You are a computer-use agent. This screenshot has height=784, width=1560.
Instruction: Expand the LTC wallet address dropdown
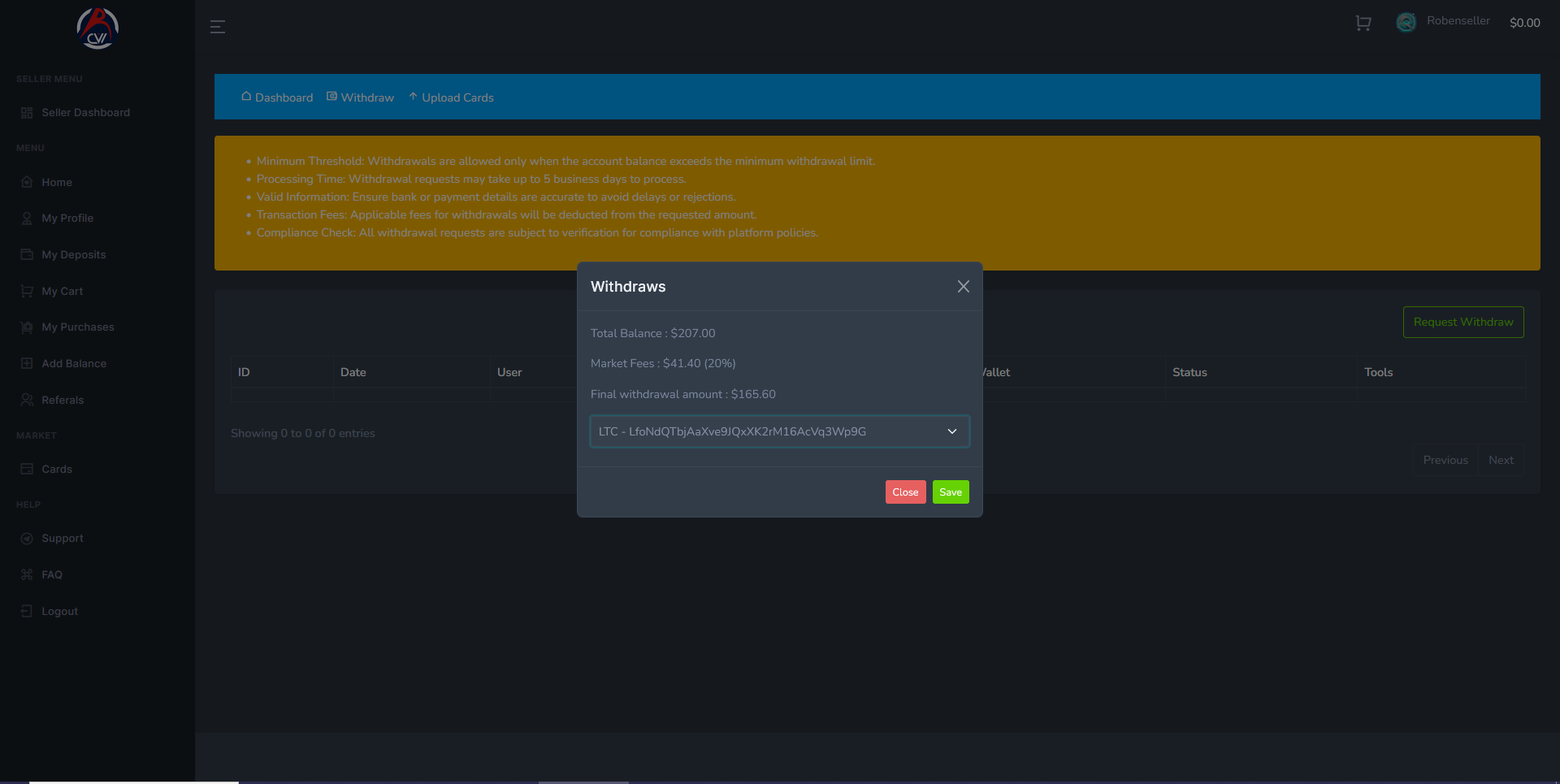click(x=780, y=431)
